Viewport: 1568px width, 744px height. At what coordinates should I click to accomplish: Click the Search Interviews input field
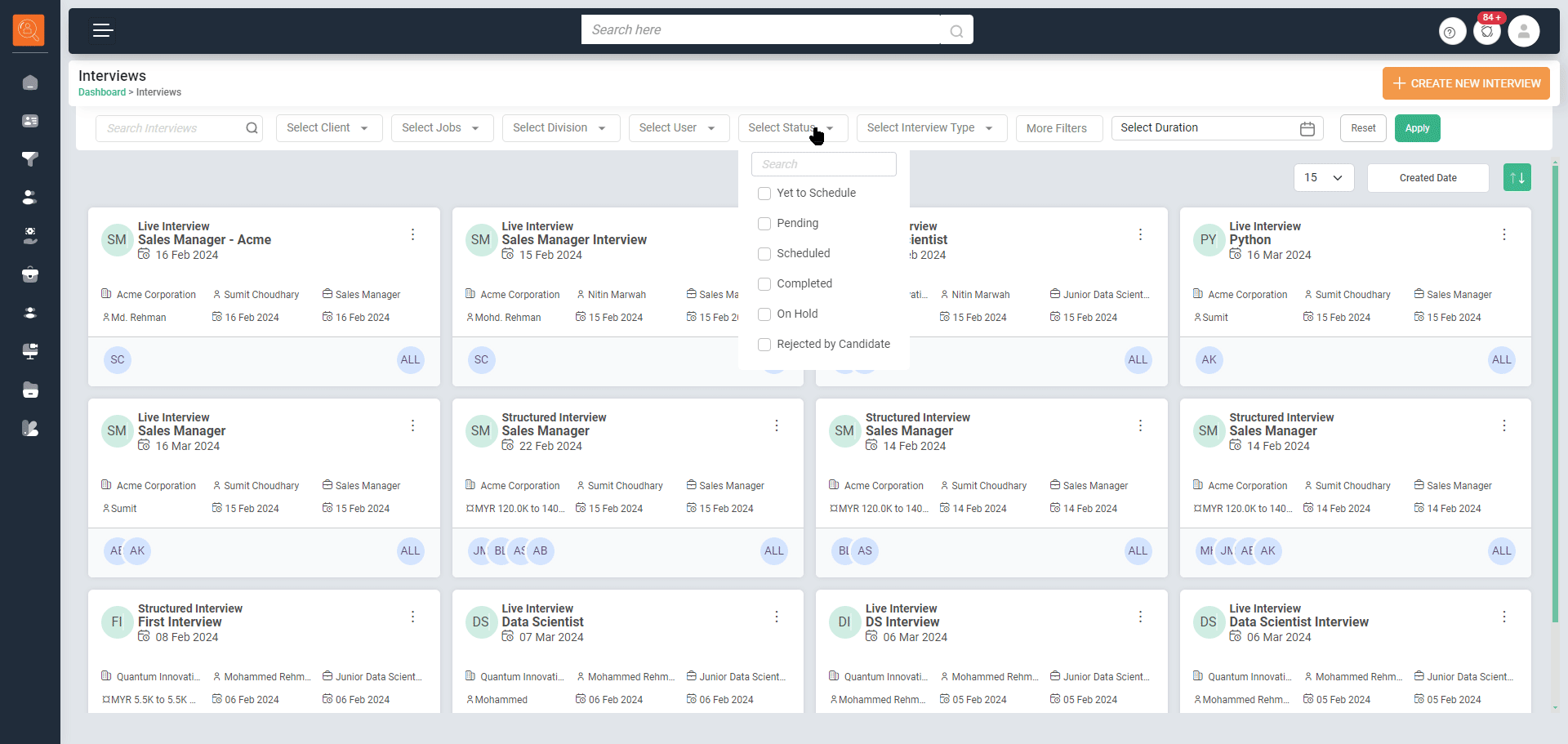pyautogui.click(x=170, y=128)
